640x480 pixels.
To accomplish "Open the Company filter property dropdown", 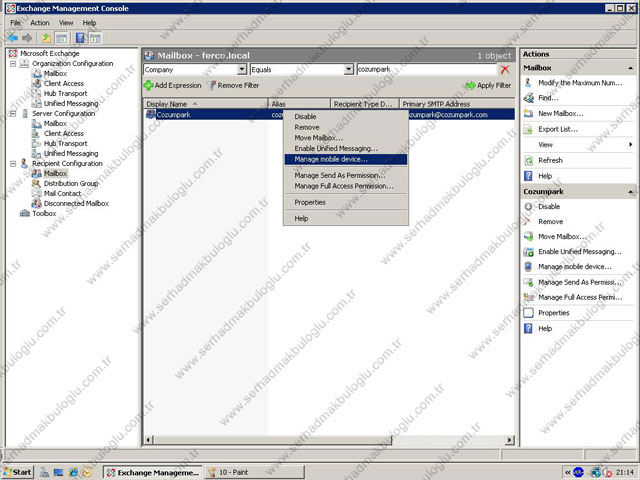I will 242,70.
